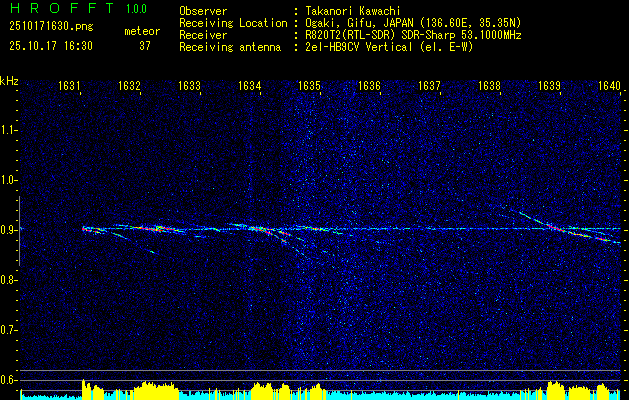The width and height of the screenshot is (629, 400).
Task: Click frequency axis label 0.6
Action: 8,380
